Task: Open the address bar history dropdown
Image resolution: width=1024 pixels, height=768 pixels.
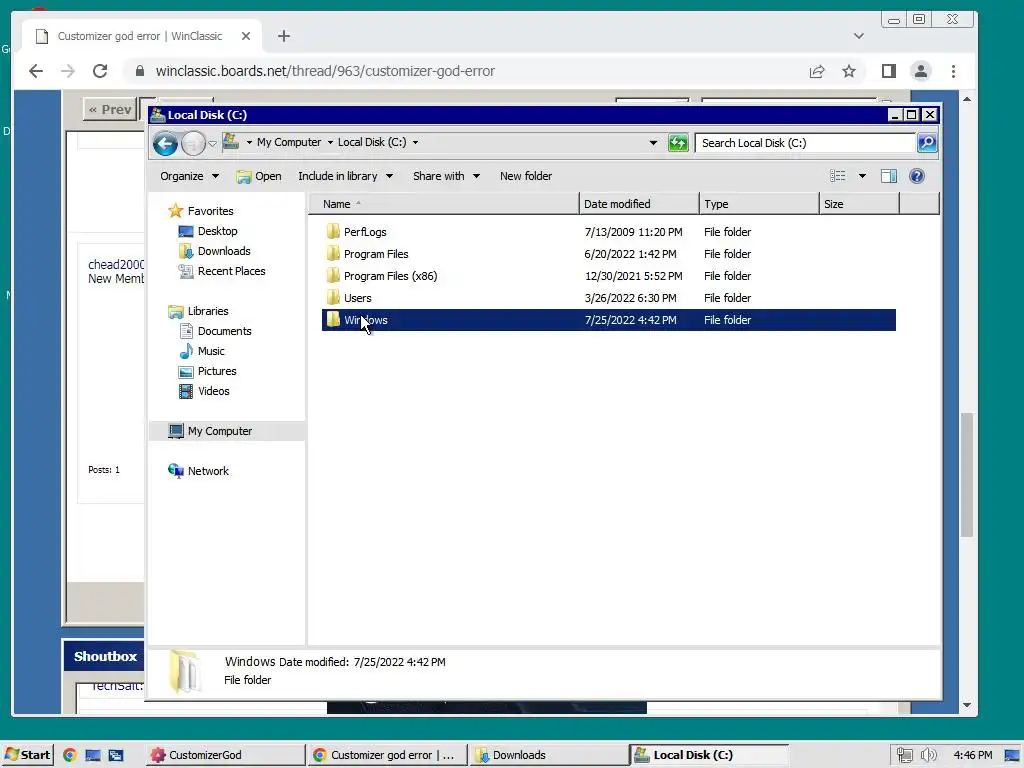Action: coord(653,143)
